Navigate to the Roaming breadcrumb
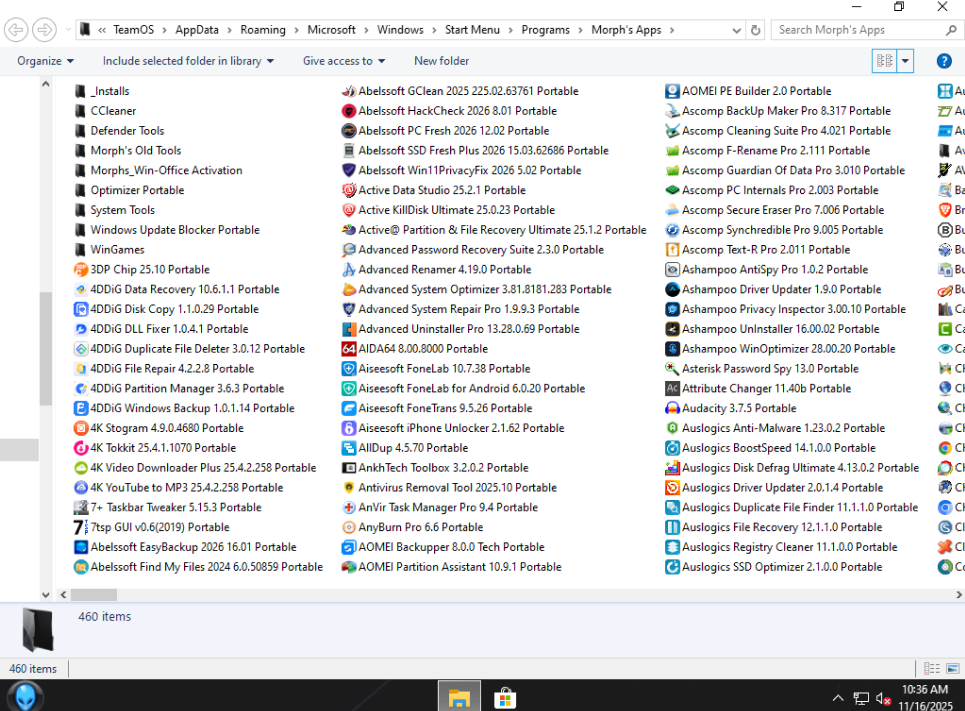Screen dimensions: 965x711 point(263,30)
